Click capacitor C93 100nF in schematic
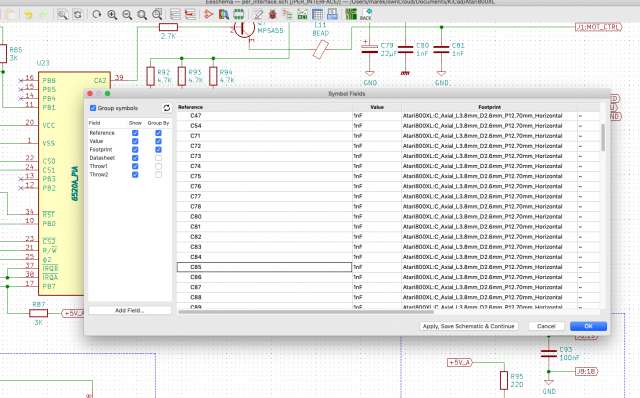This screenshot has width=640, height=398. tap(549, 354)
